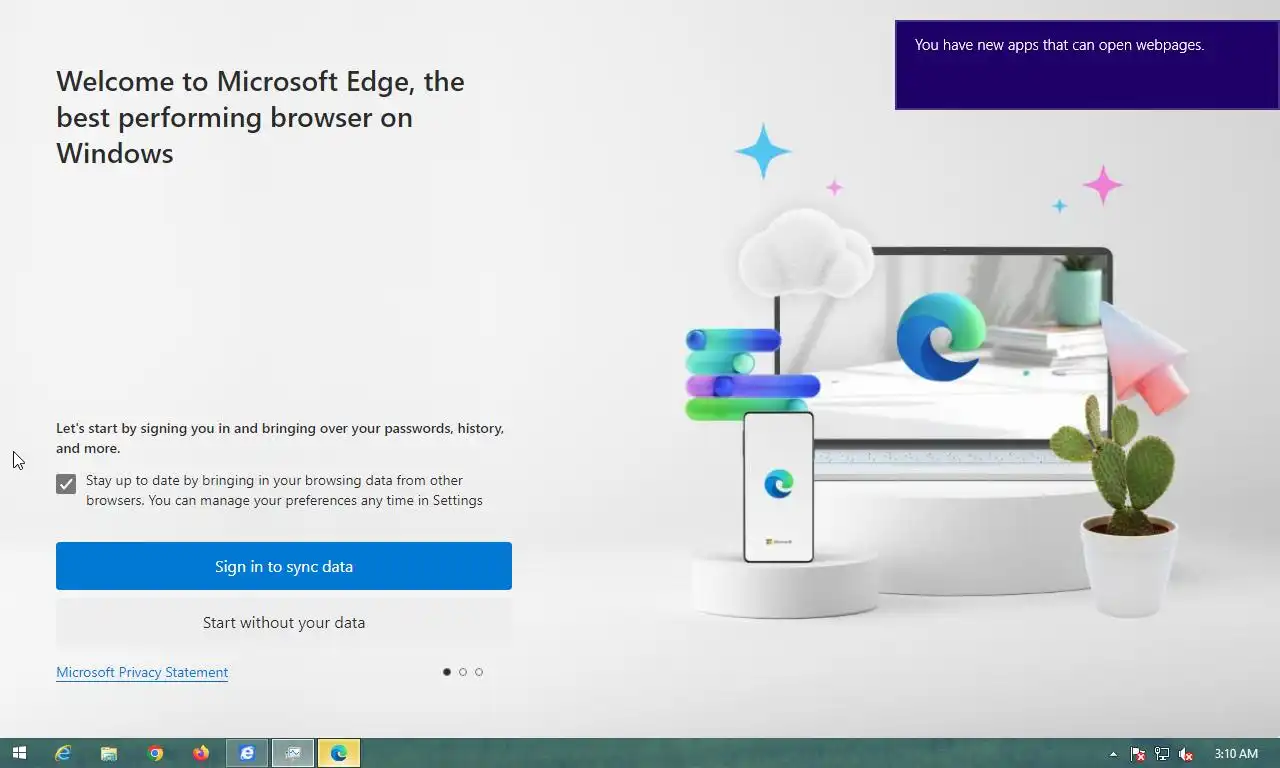Open the Microsoft Privacy Statement link
1280x768 pixels.
[142, 672]
